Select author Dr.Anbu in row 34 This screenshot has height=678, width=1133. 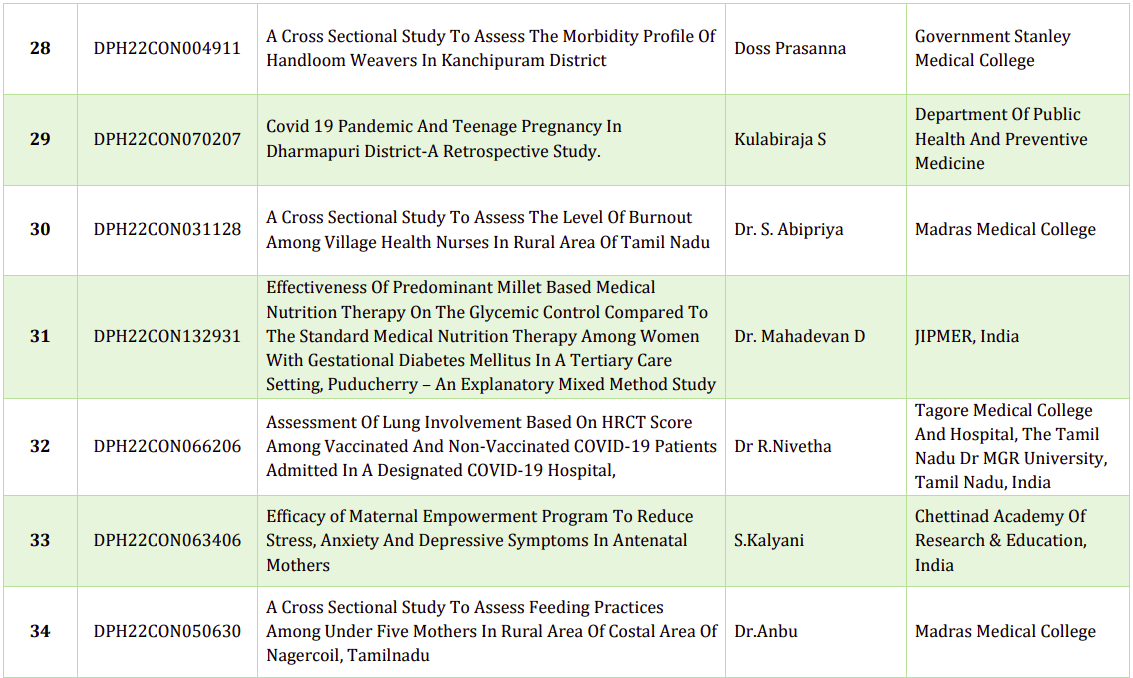coord(766,631)
